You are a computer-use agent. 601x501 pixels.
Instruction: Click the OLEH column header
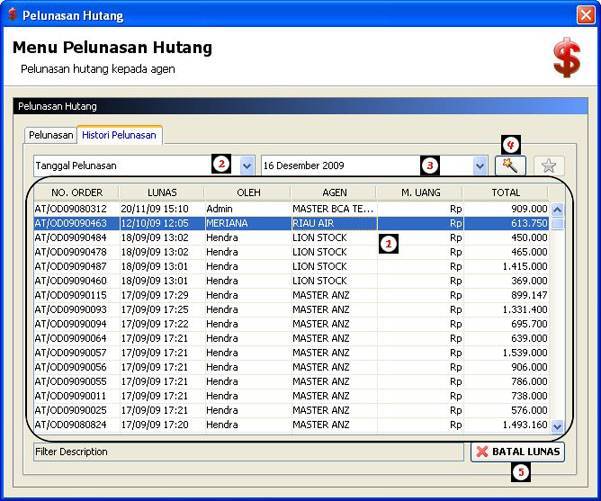(x=248, y=192)
